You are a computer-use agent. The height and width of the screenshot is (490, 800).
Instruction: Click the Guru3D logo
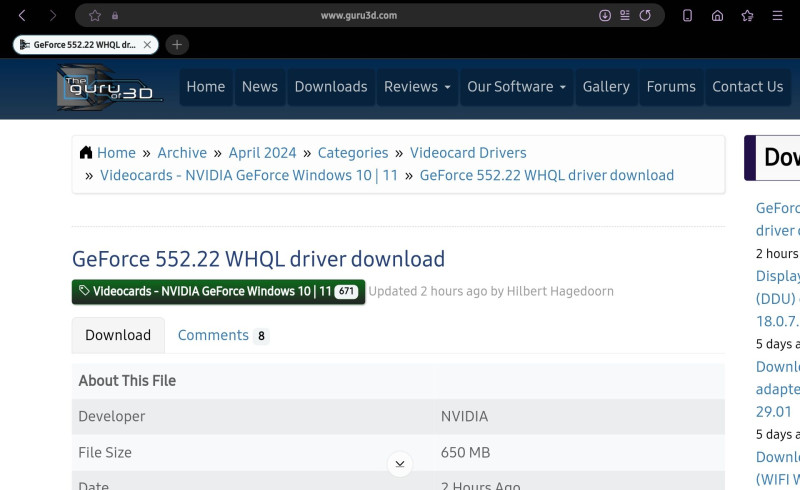(x=109, y=87)
